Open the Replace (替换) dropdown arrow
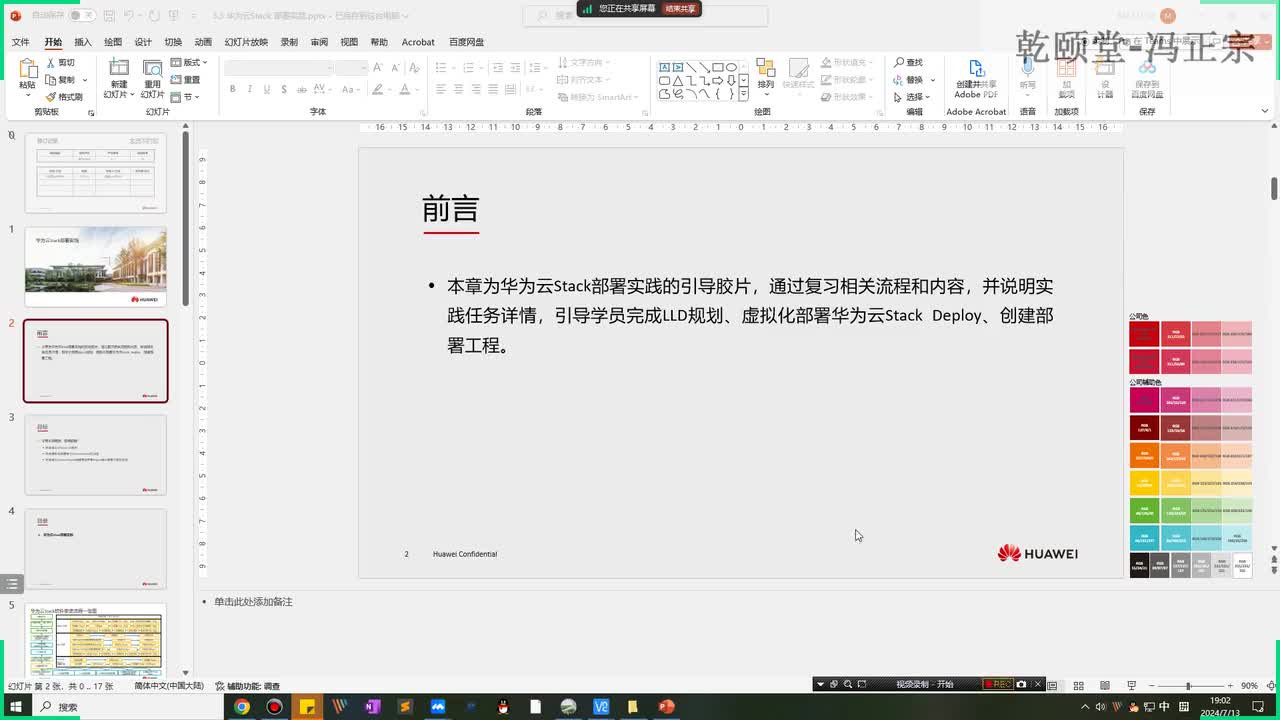The width and height of the screenshot is (1280, 720). [x=932, y=80]
